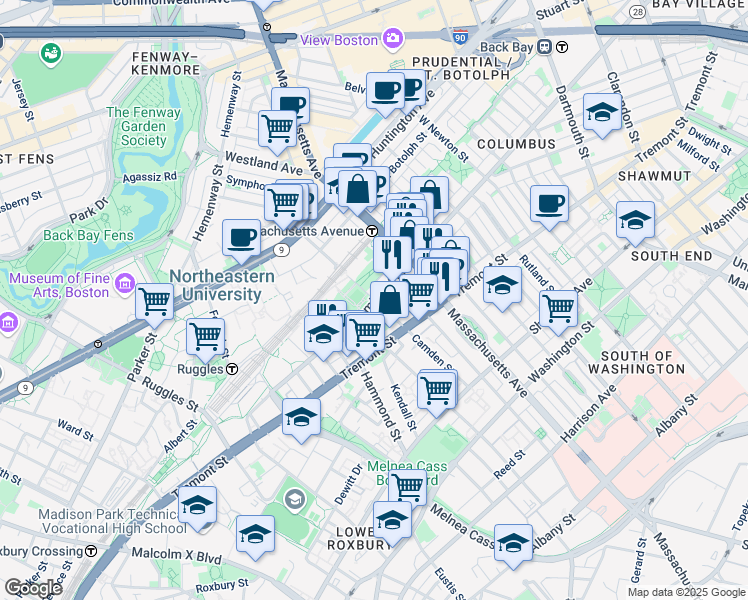Click the SHAWMUT neighborhood label
748x600 pixels.
point(654,176)
